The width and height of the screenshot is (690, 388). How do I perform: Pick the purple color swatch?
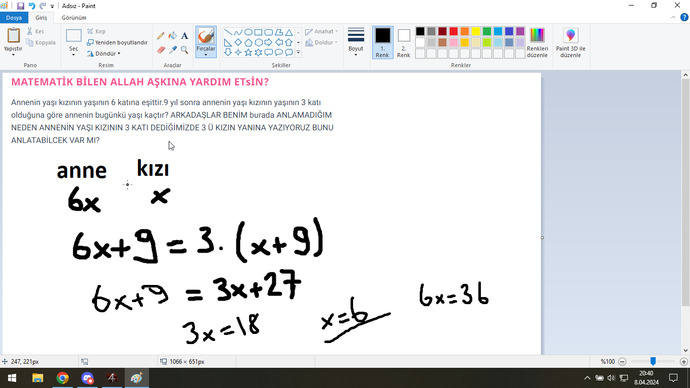point(520,31)
